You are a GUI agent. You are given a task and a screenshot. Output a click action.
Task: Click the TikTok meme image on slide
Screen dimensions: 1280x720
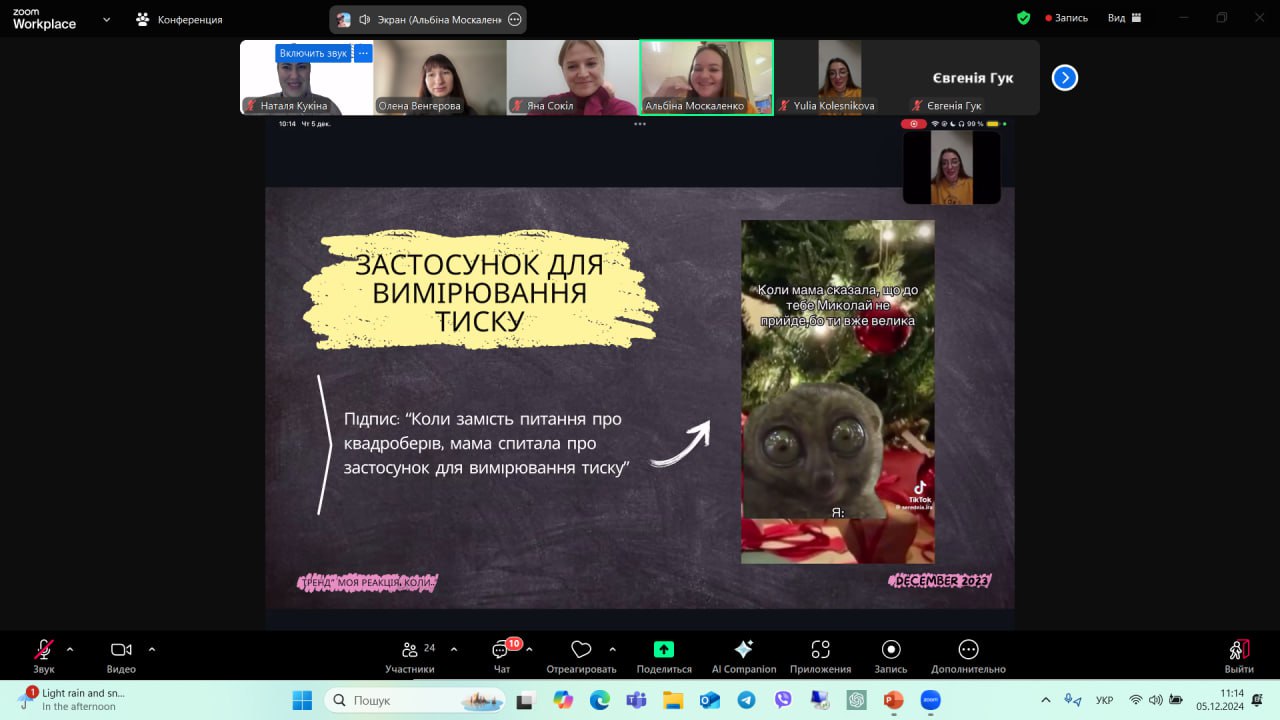[x=838, y=392]
